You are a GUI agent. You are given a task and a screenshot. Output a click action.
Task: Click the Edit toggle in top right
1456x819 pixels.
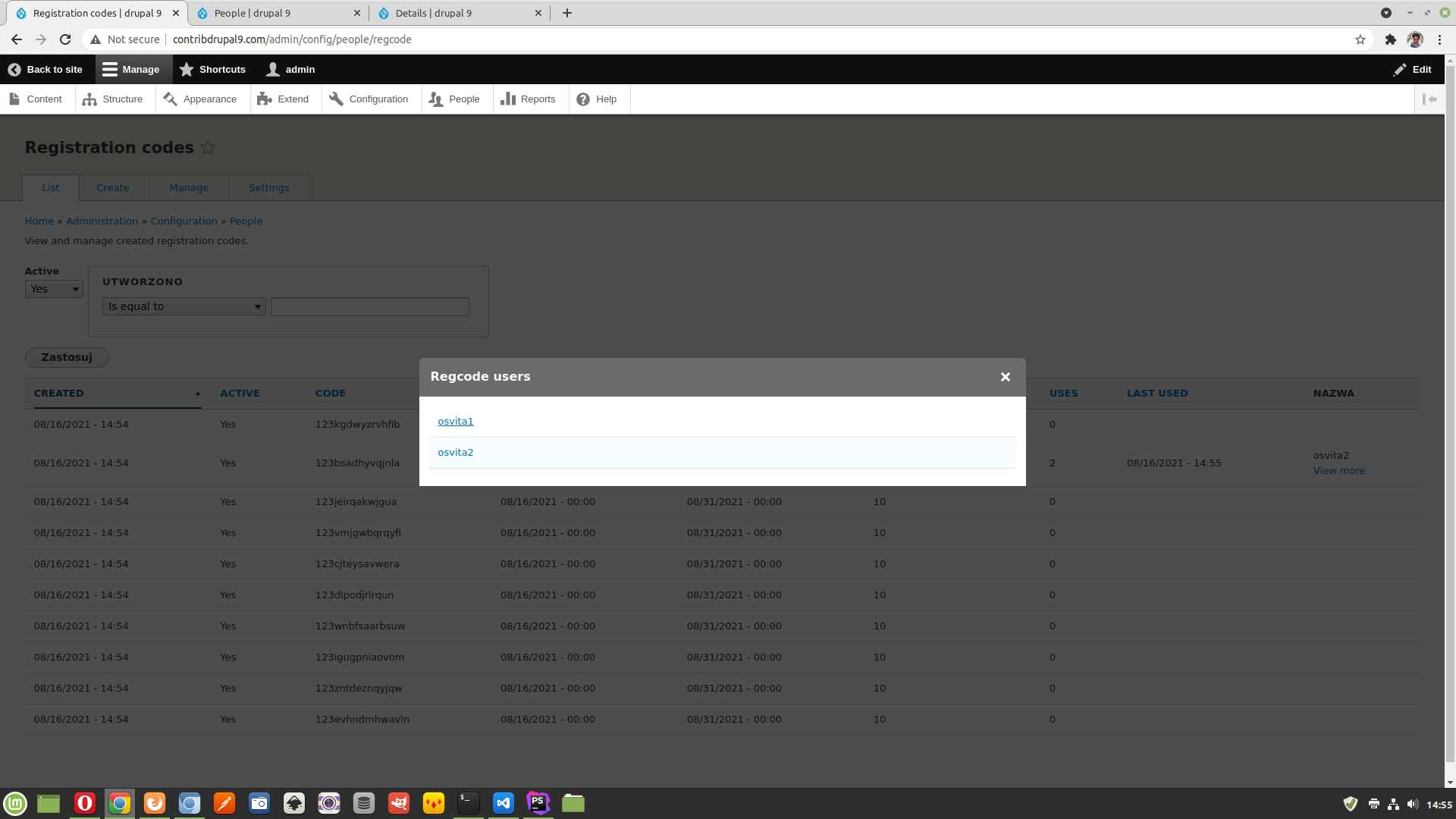coord(1411,69)
